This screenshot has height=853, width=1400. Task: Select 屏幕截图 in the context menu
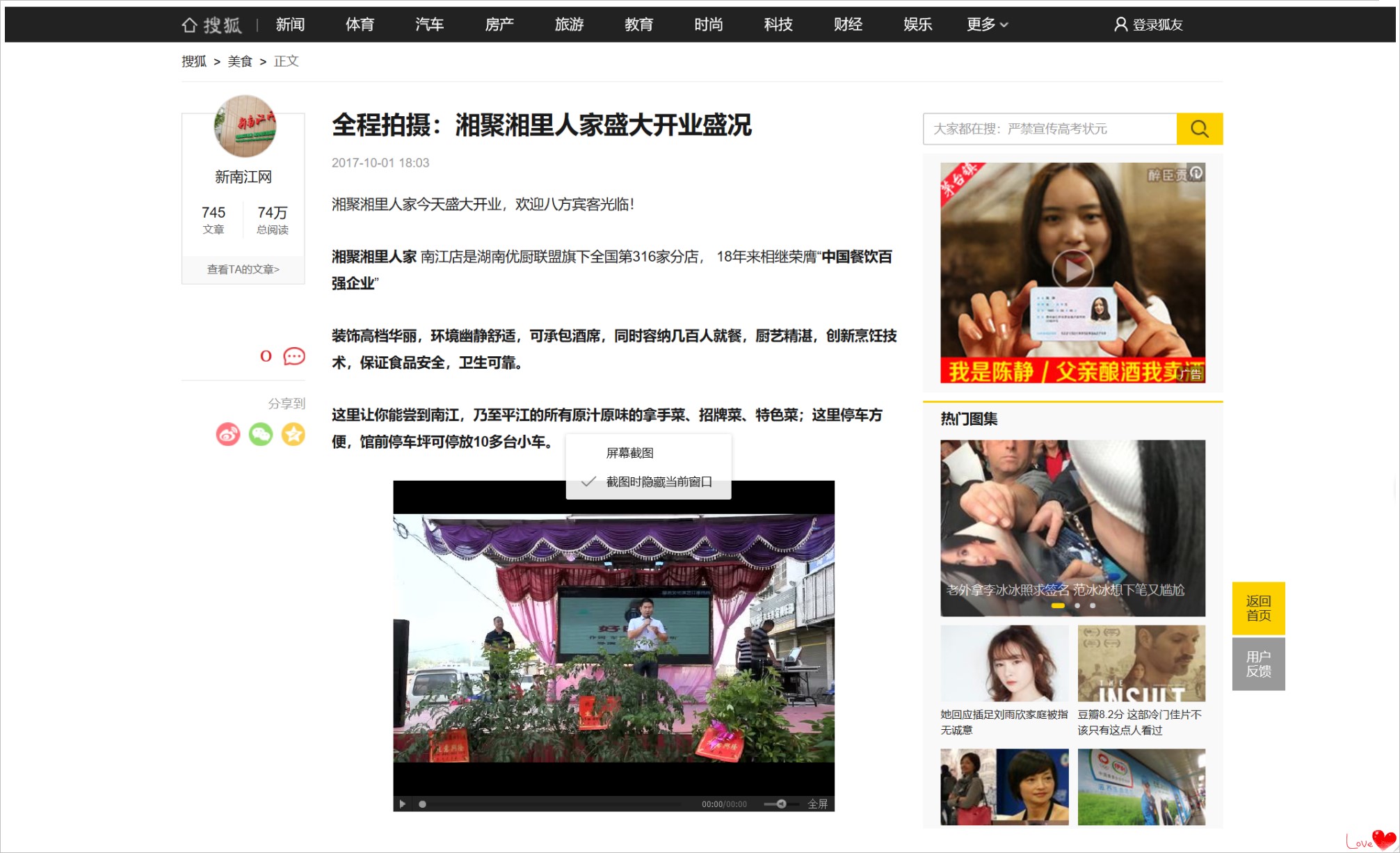click(629, 453)
